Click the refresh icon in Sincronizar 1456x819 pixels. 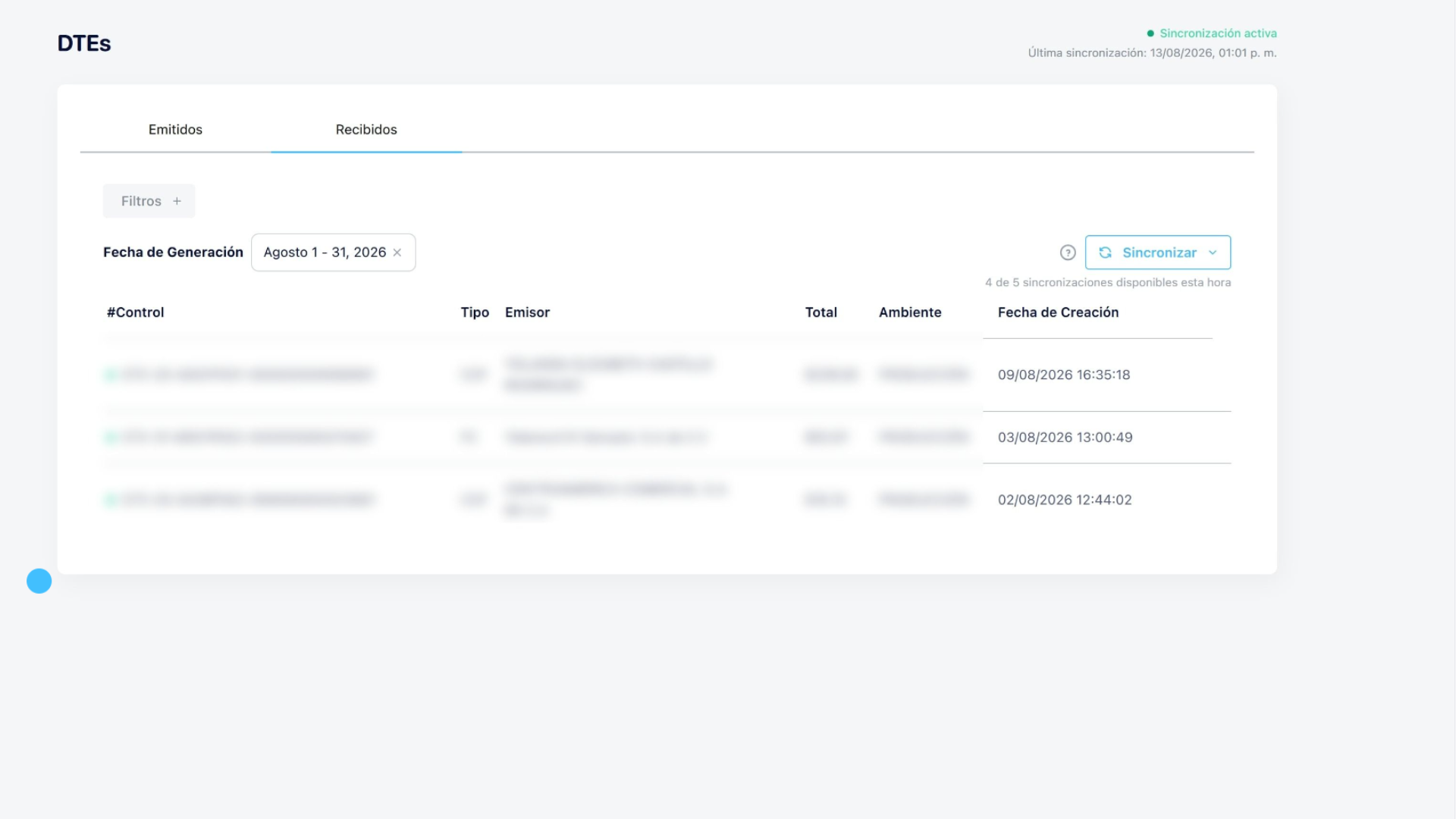tap(1105, 253)
